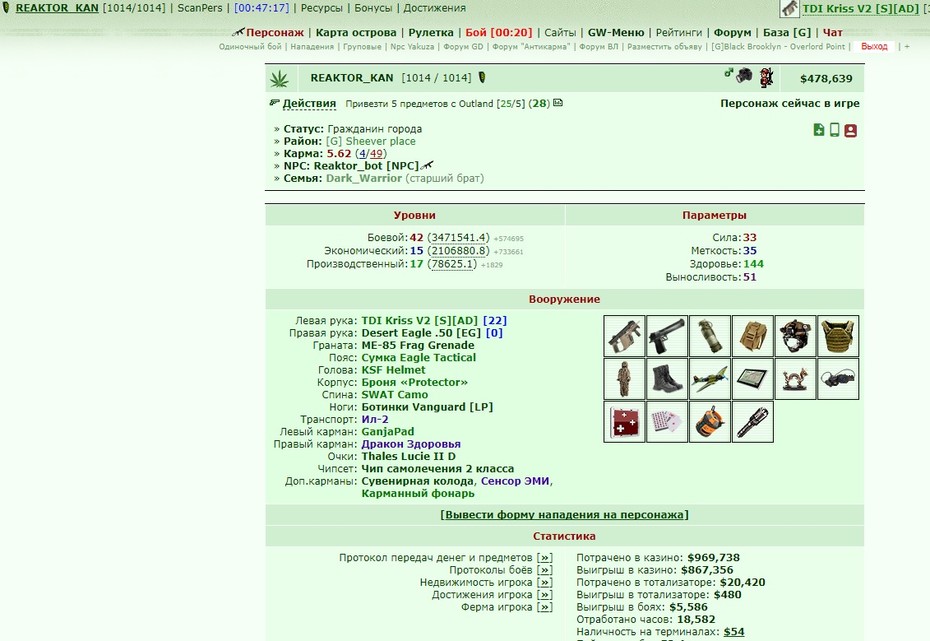The height and width of the screenshot is (641, 930).
Task: Open the Бой [00:20] menu item
Action: point(499,32)
